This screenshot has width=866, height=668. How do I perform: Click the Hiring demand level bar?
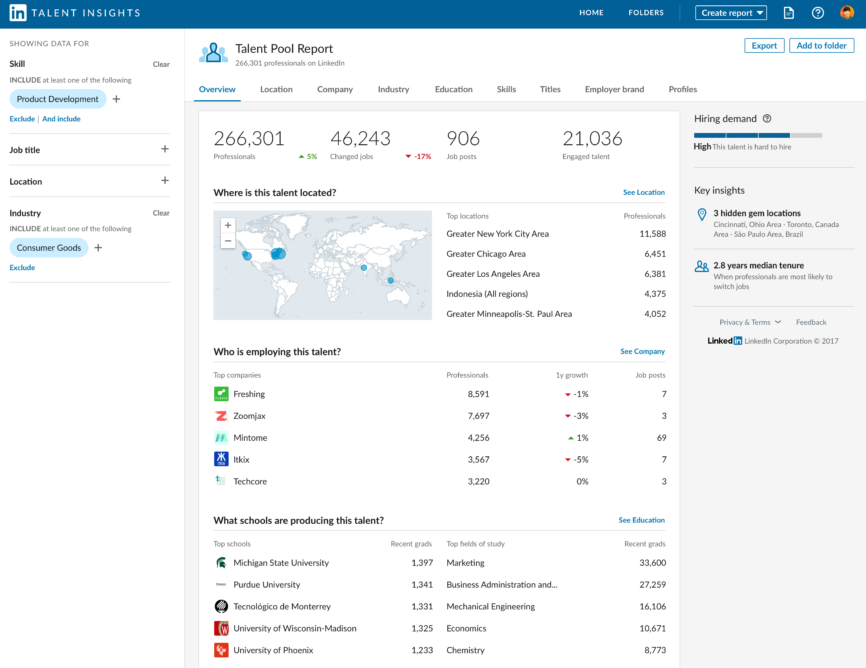pos(757,134)
